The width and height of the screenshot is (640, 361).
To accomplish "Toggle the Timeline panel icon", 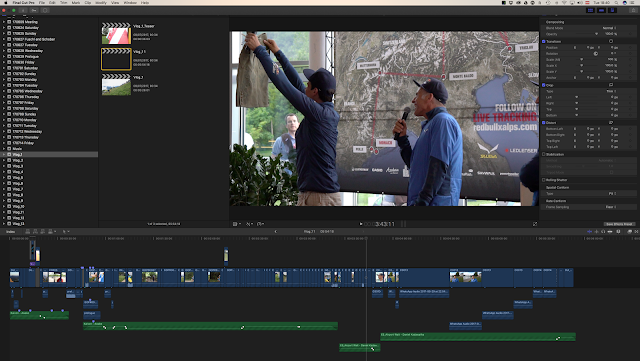I will point(601,10).
